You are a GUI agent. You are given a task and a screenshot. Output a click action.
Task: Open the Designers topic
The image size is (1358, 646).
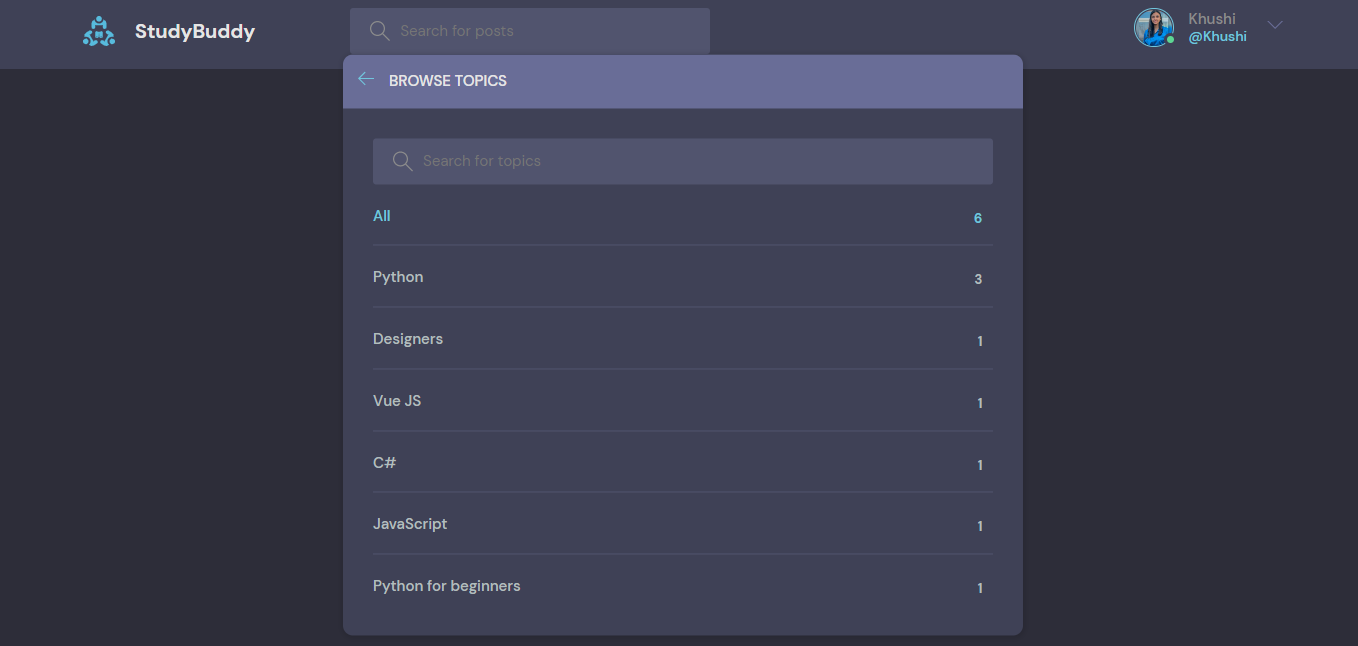click(x=408, y=338)
